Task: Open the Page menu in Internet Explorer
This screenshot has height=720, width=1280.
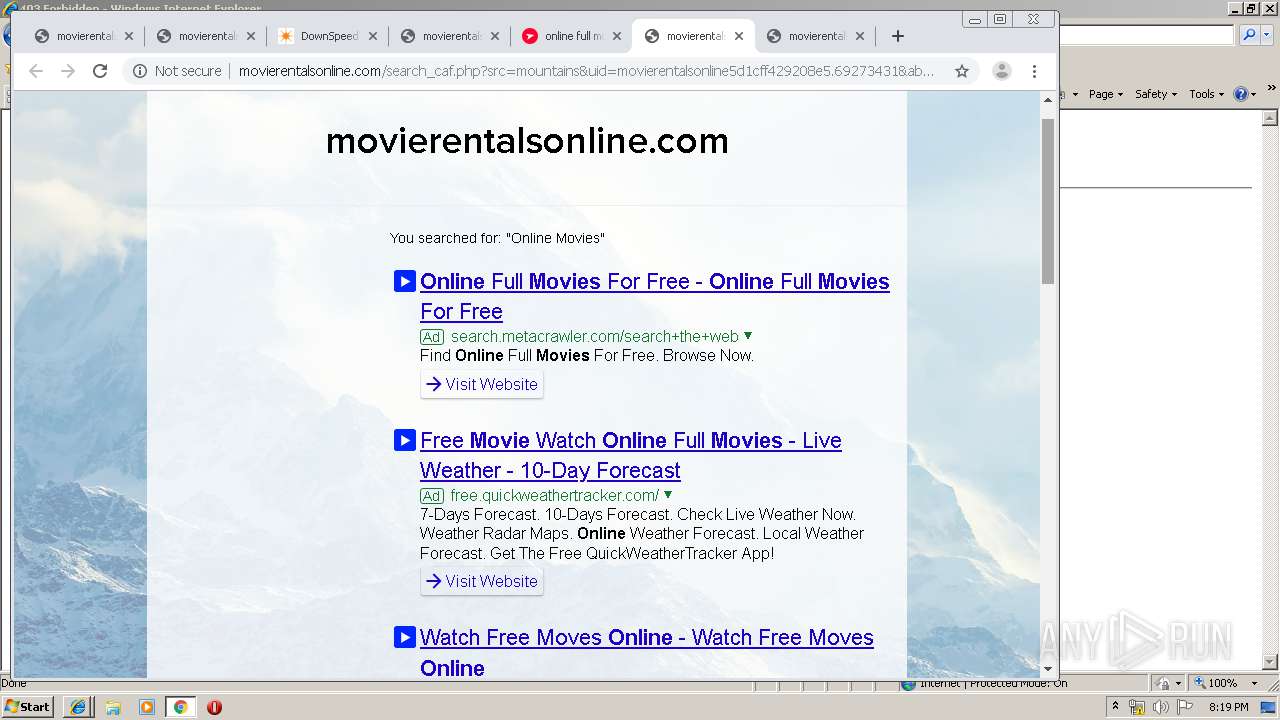Action: click(1105, 94)
